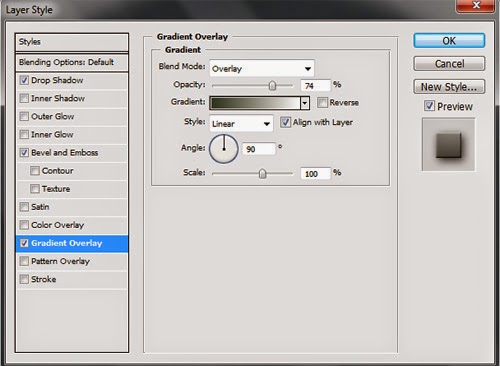500x366 pixels.
Task: Select the Drop Shadow label row
Action: point(72,80)
